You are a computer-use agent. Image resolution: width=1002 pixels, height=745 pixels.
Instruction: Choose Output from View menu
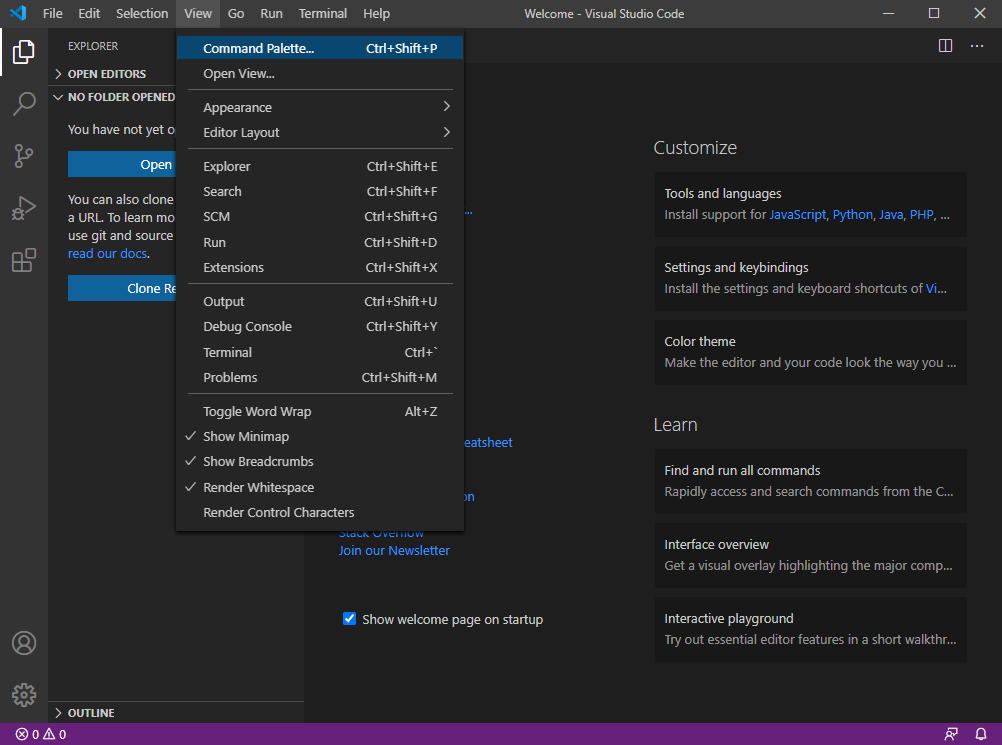pos(320,301)
